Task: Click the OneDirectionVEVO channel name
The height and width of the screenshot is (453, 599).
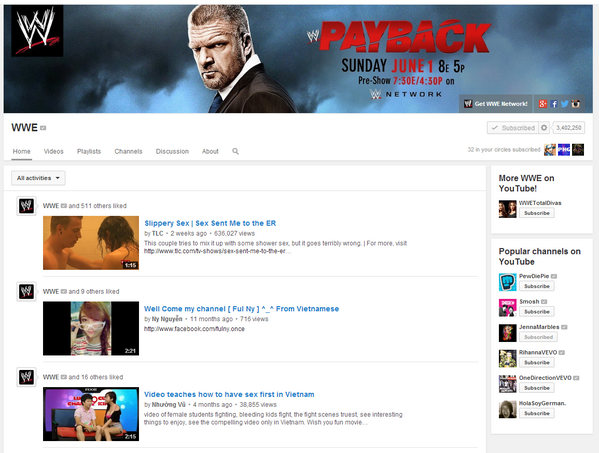Action: click(545, 378)
